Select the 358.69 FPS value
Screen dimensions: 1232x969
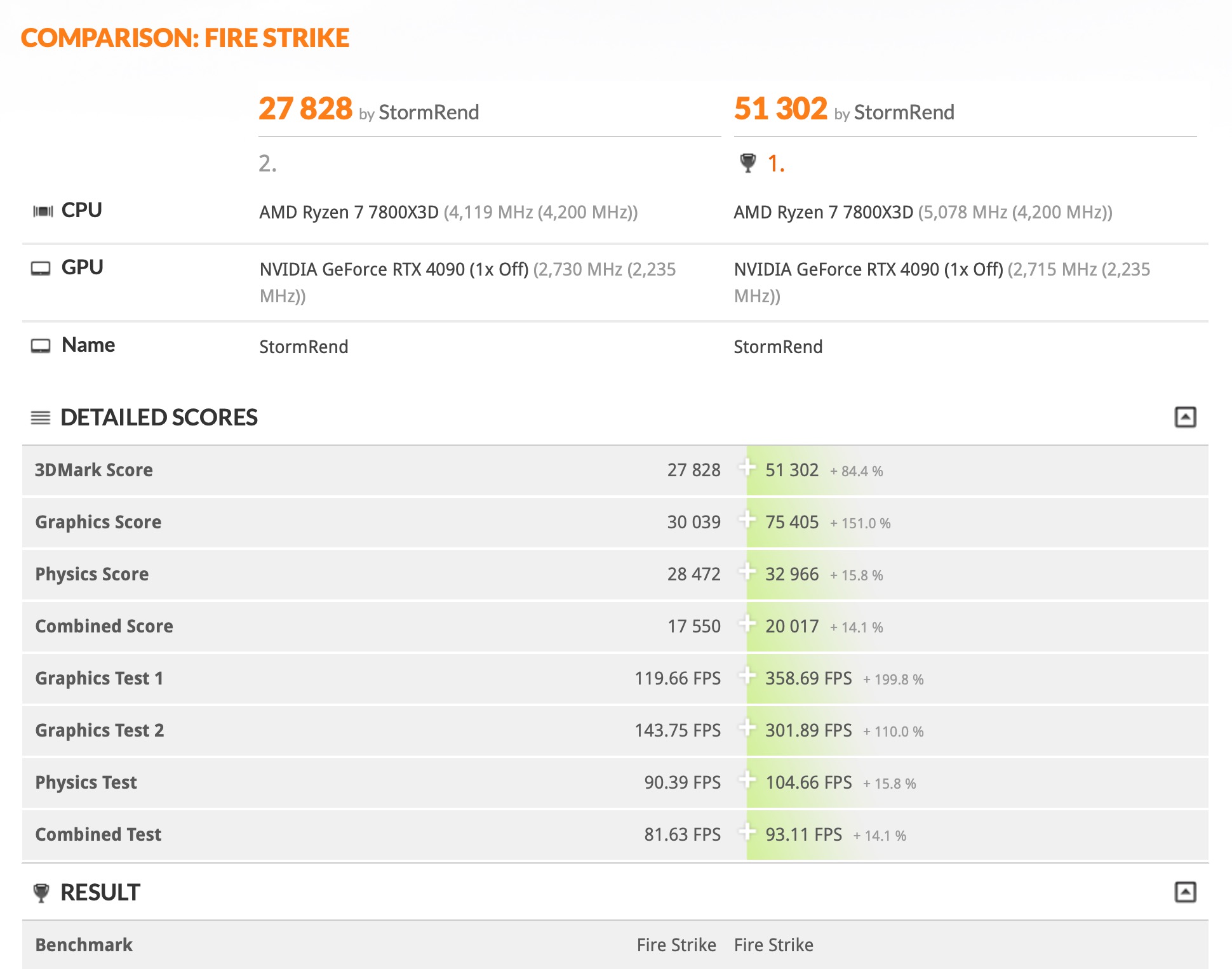tap(808, 678)
